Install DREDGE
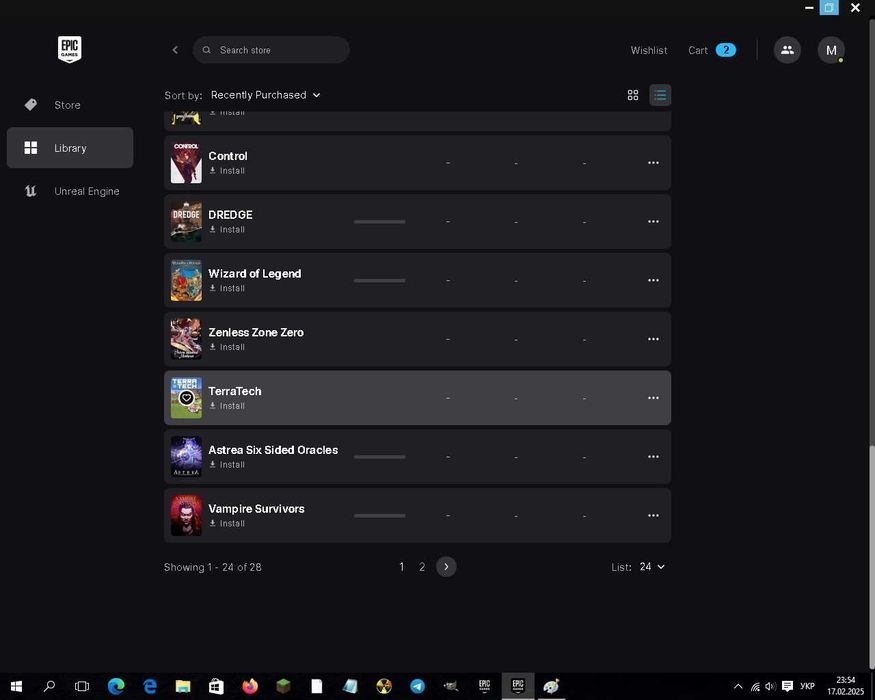This screenshot has height=700, width=875. coord(227,229)
